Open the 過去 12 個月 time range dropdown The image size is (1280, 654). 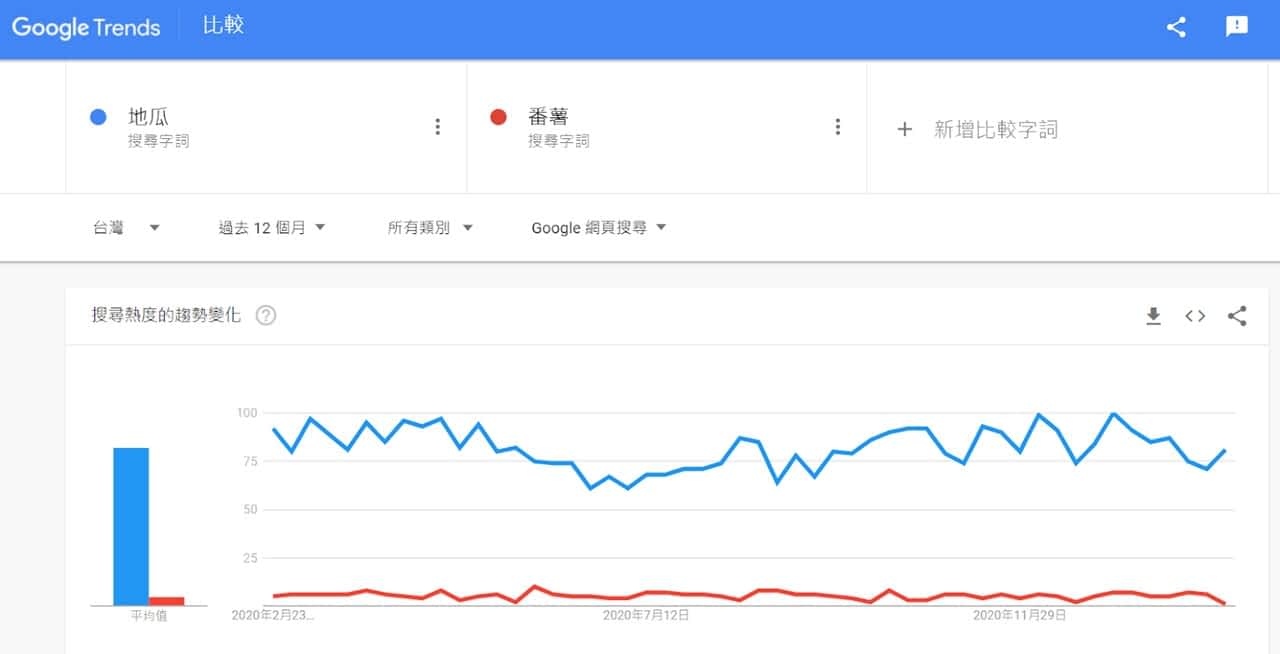pyautogui.click(x=272, y=228)
